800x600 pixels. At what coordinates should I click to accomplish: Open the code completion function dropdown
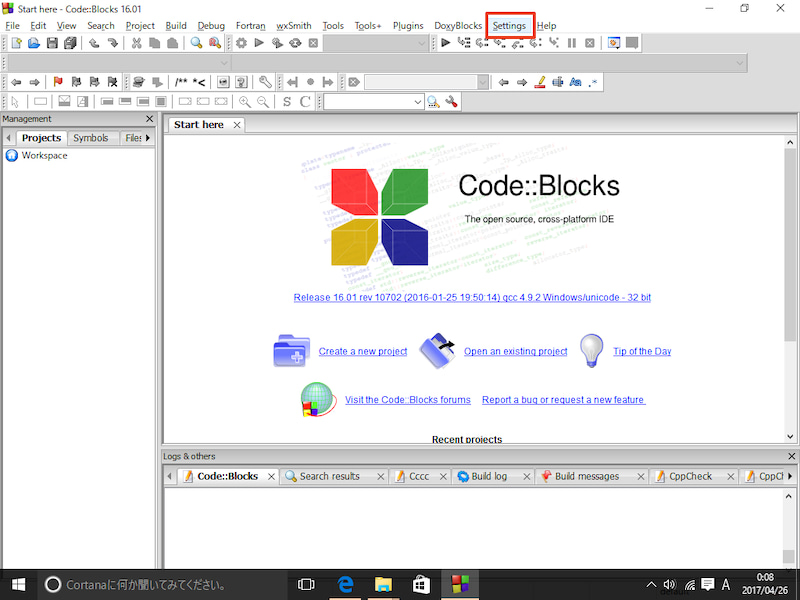pos(740,63)
